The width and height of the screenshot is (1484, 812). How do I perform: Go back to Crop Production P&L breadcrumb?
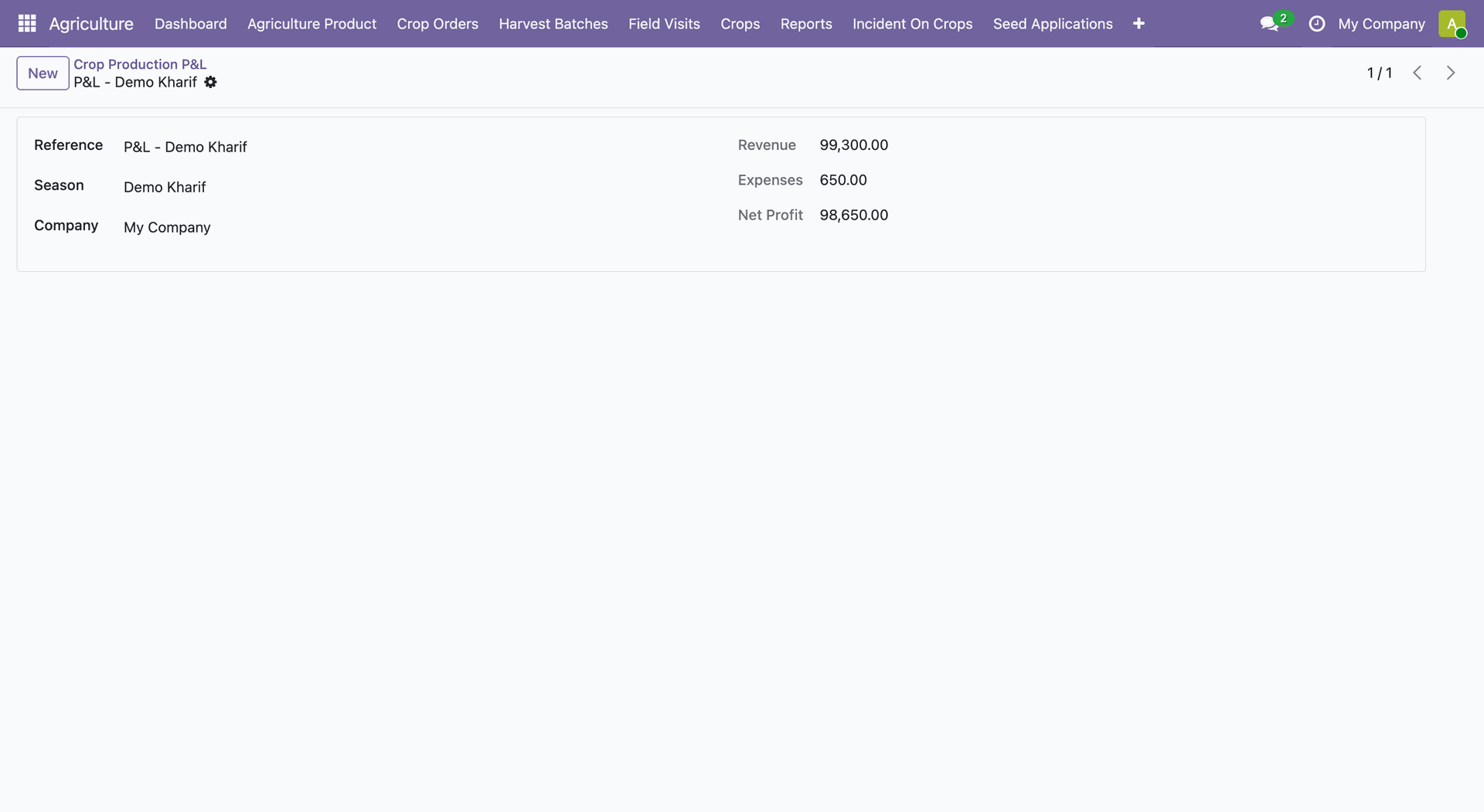click(140, 64)
